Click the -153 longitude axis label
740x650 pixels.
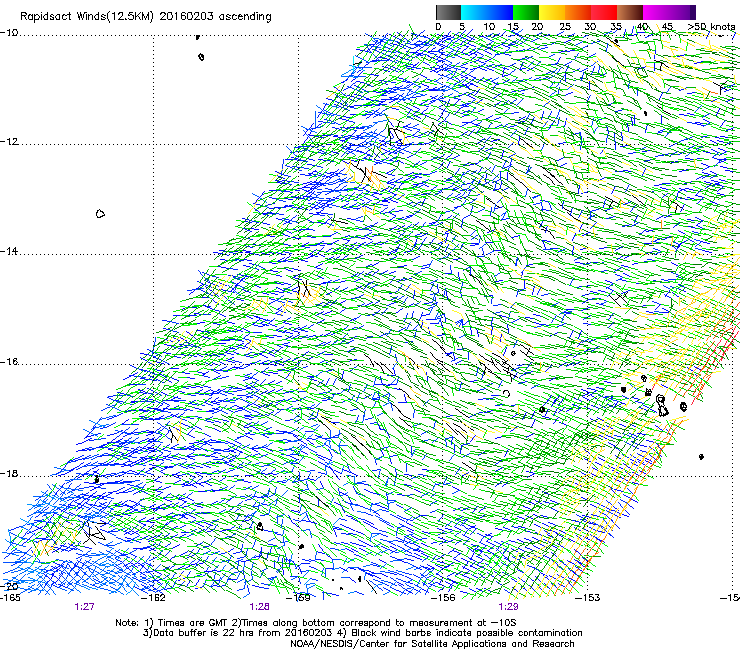click(588, 598)
